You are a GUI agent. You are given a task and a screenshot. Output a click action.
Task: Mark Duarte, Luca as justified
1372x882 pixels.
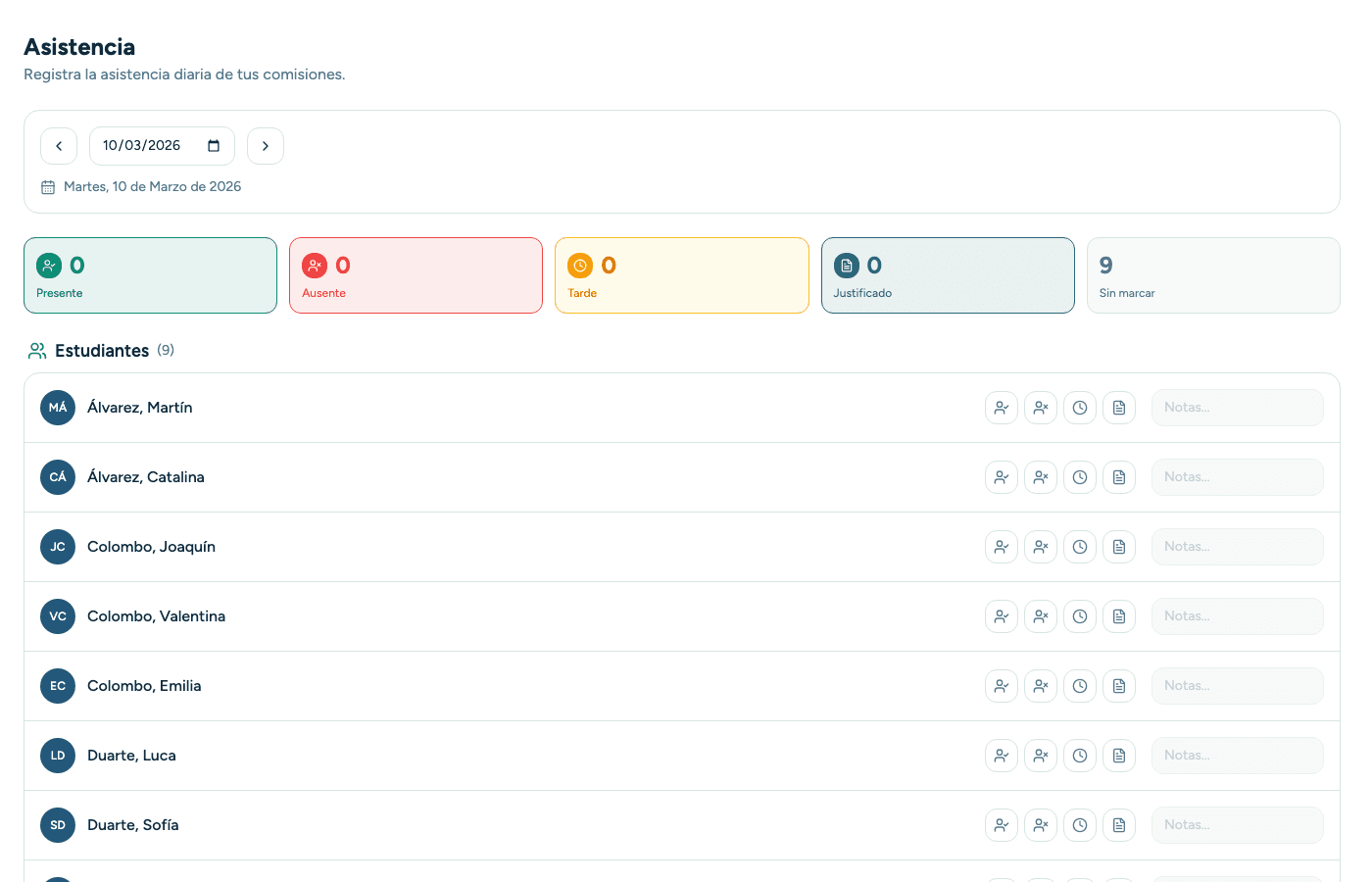pyautogui.click(x=1119, y=756)
